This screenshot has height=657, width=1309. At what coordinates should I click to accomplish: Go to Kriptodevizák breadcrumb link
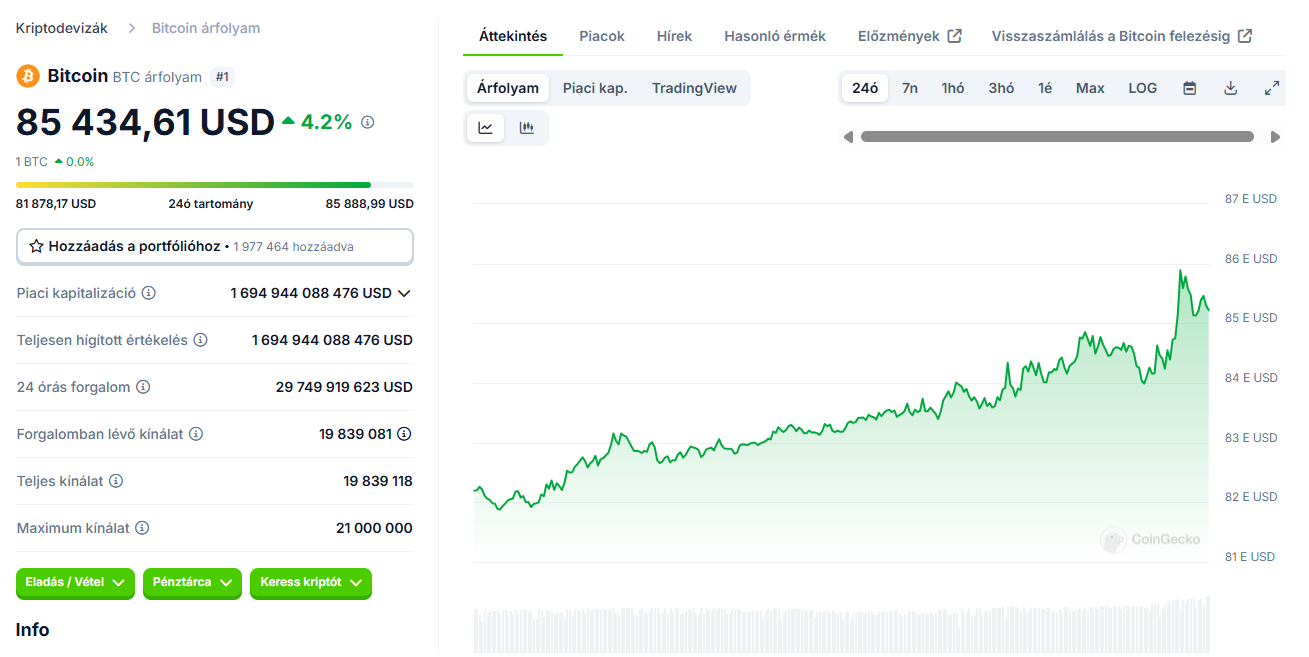[62, 28]
